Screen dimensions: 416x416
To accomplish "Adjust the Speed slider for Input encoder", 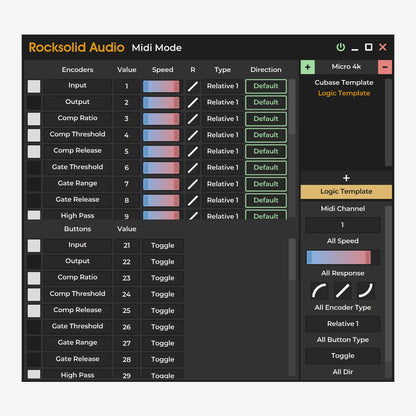I will pos(161,86).
